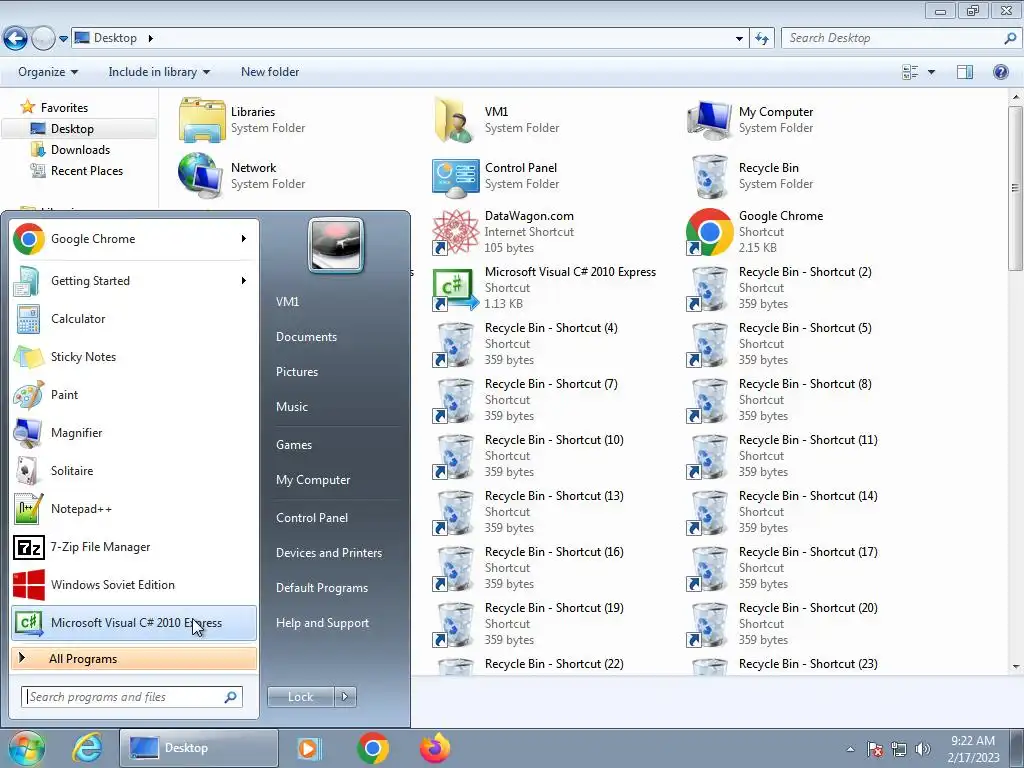Open Internet Explorer from the taskbar
Screen dimensions: 1024x768
coord(87,748)
